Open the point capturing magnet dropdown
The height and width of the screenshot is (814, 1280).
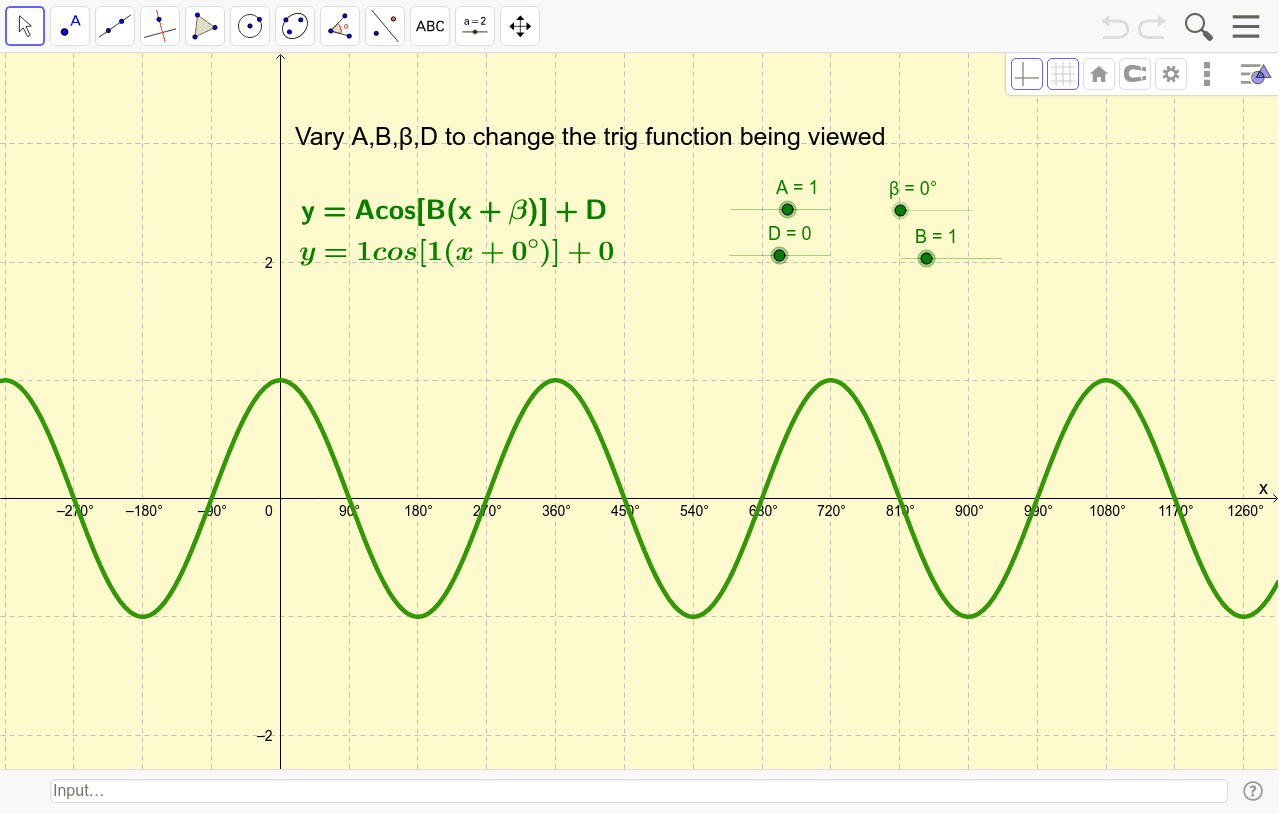click(1134, 74)
